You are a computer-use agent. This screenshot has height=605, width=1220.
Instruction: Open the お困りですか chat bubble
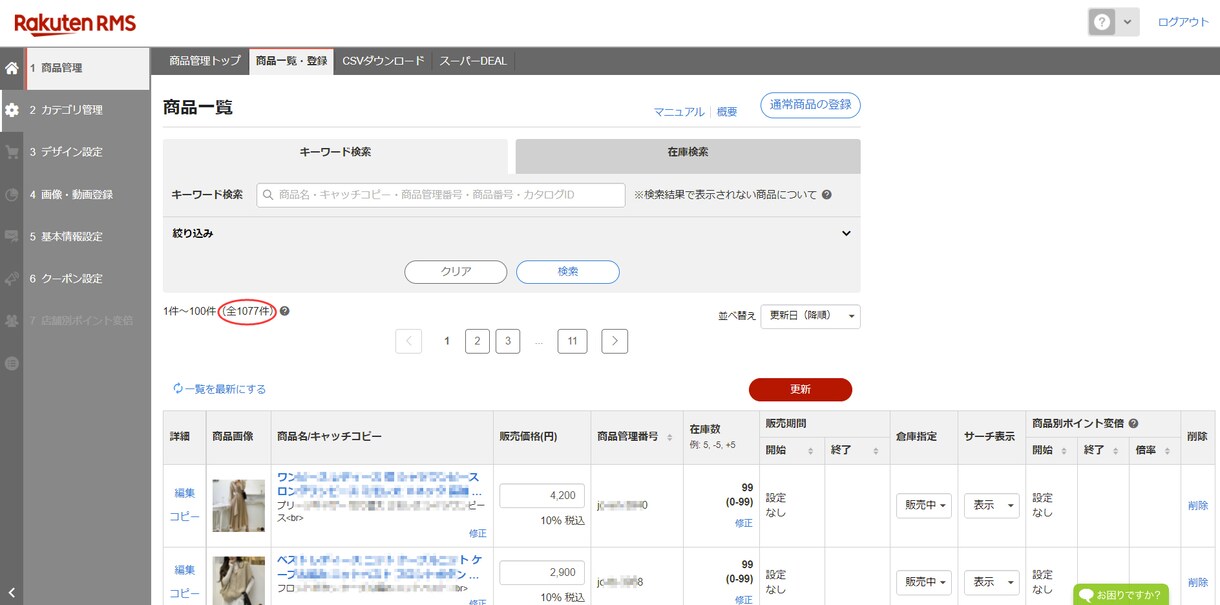[1121, 594]
